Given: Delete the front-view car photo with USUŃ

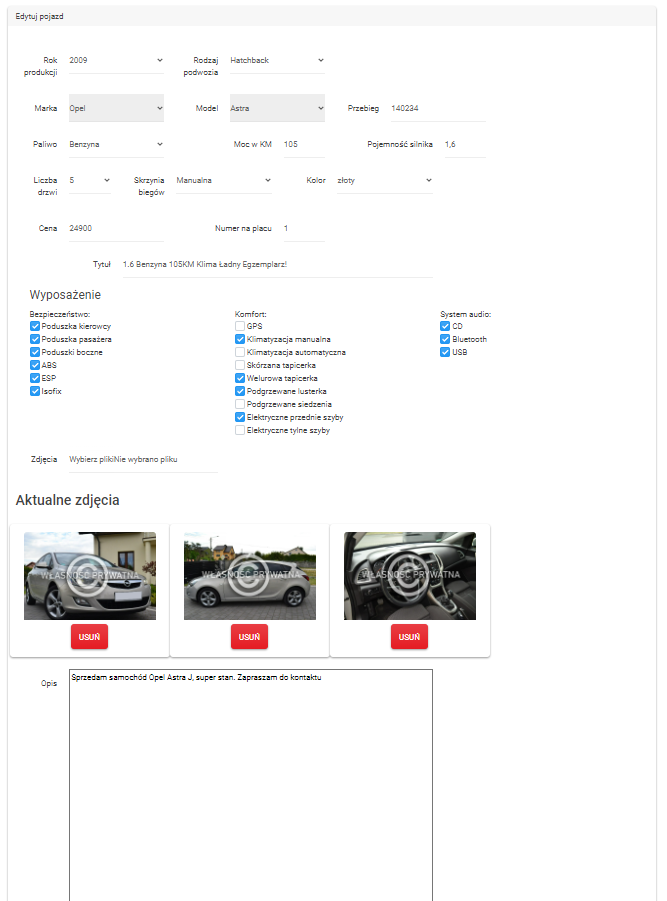Looking at the screenshot, I should coord(89,637).
